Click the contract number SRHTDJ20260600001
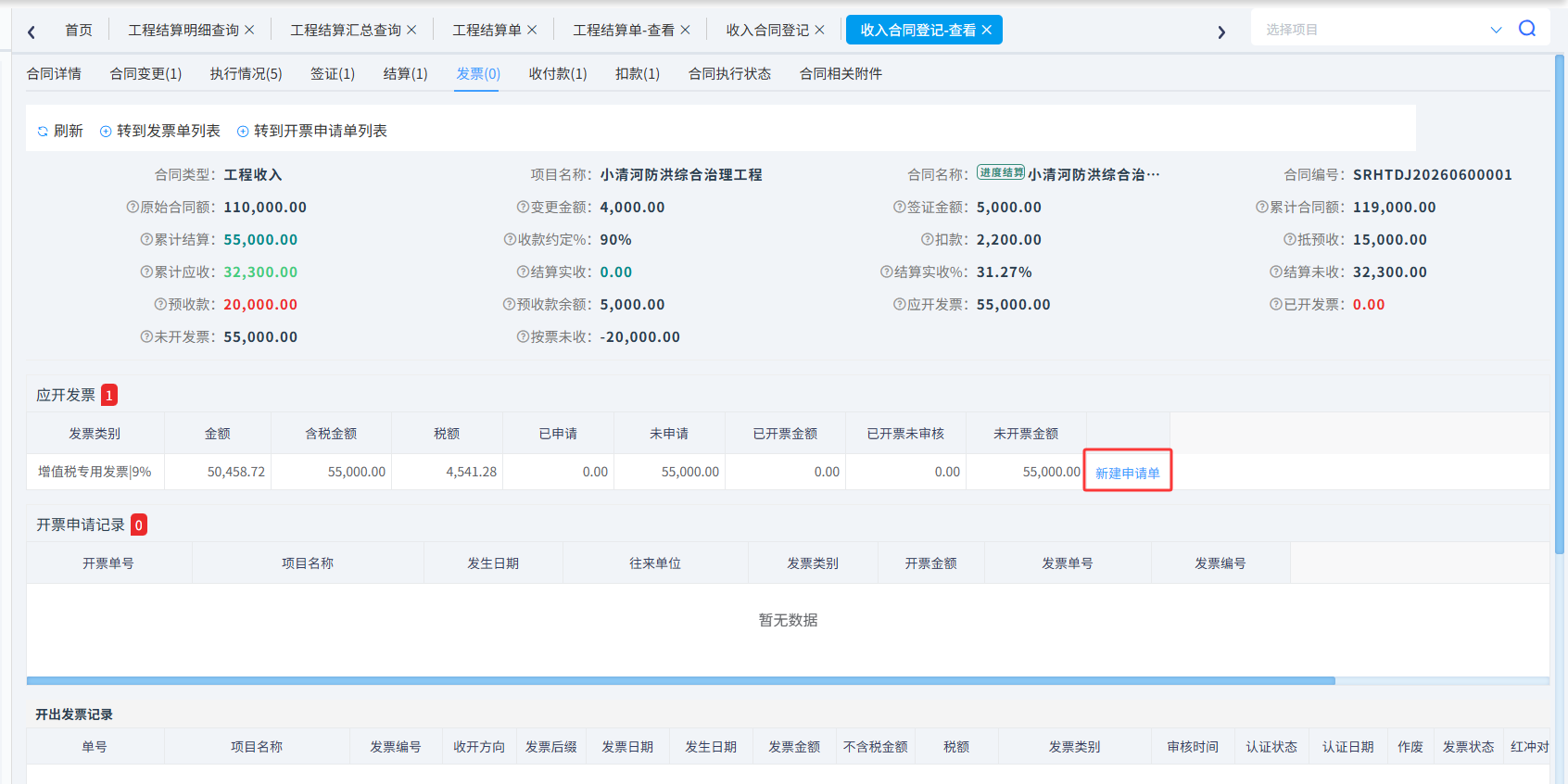The image size is (1568, 784). [x=1433, y=175]
